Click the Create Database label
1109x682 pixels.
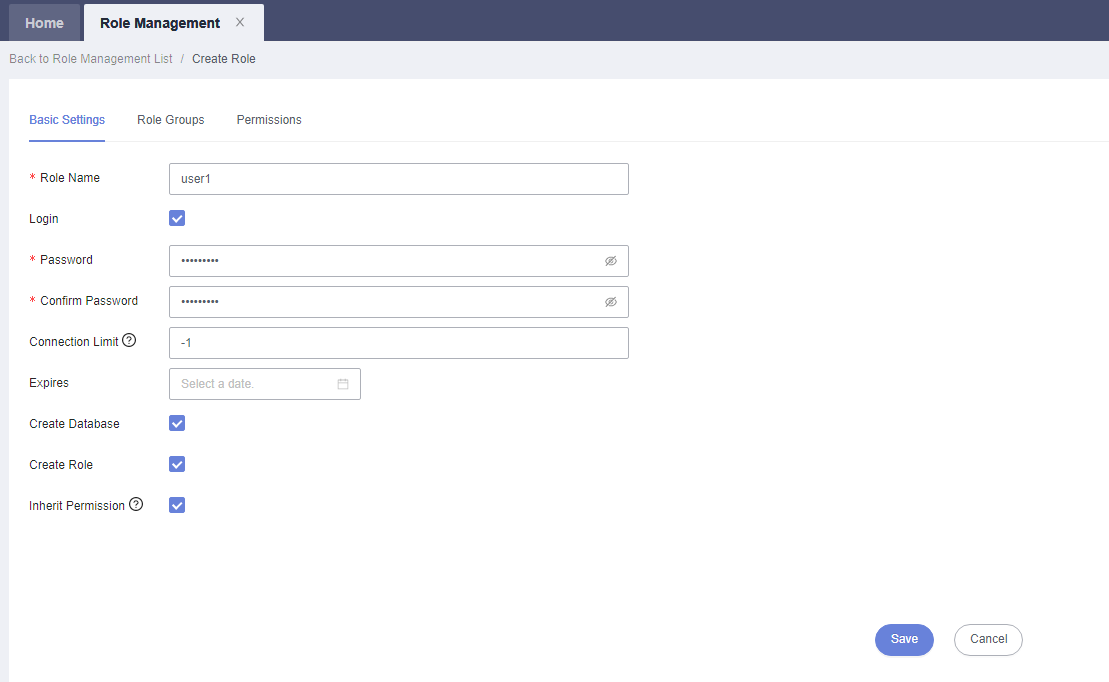point(74,424)
